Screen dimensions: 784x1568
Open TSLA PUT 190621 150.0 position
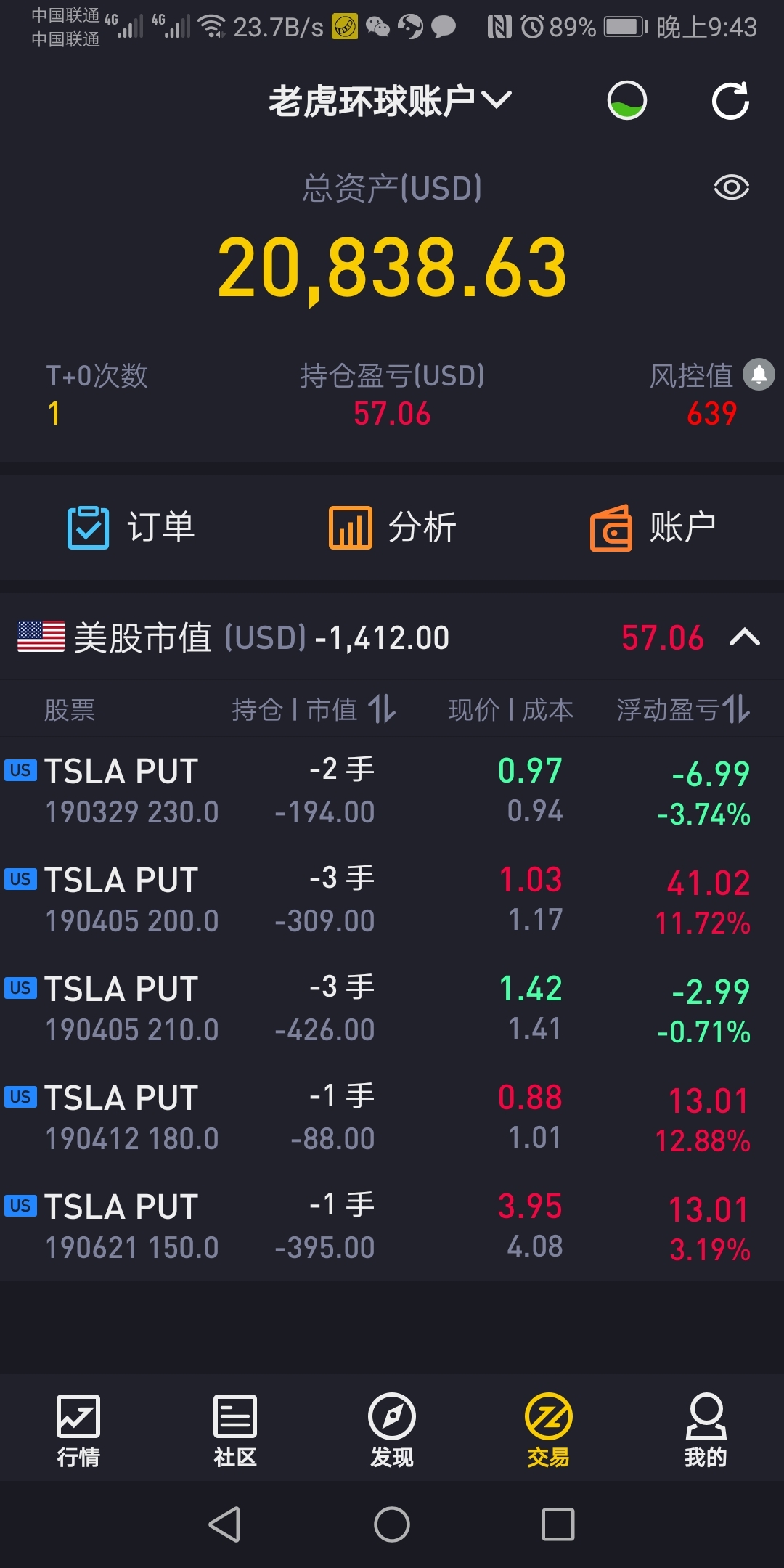click(x=392, y=1227)
